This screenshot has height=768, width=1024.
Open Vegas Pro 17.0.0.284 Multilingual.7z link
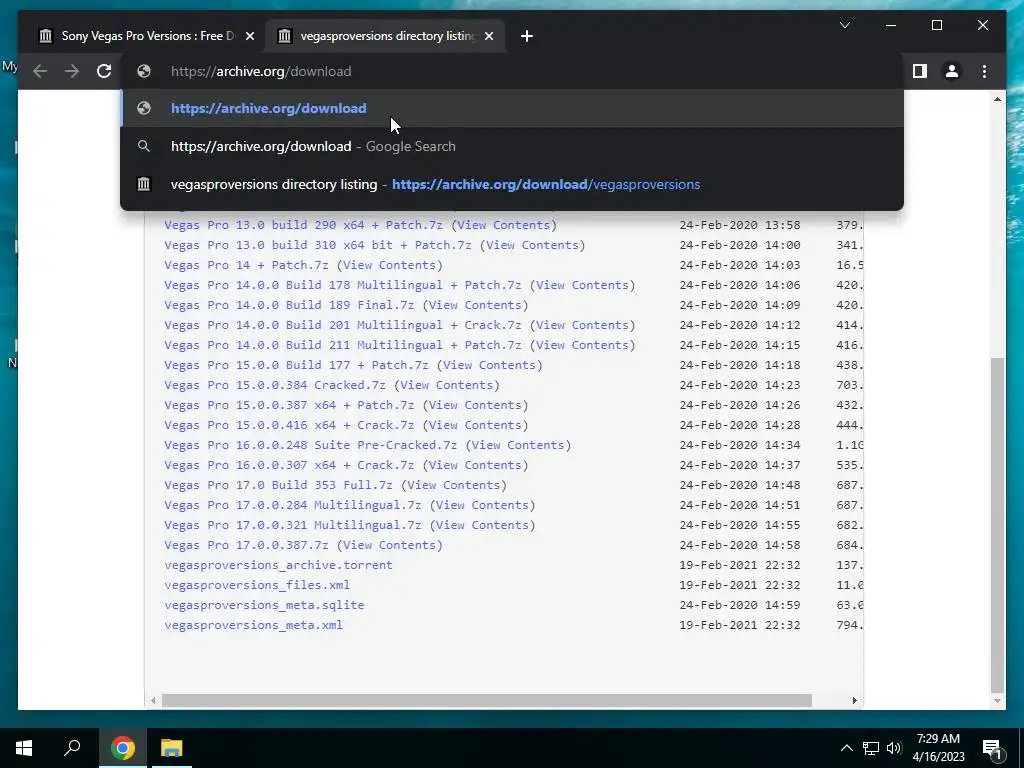click(293, 505)
